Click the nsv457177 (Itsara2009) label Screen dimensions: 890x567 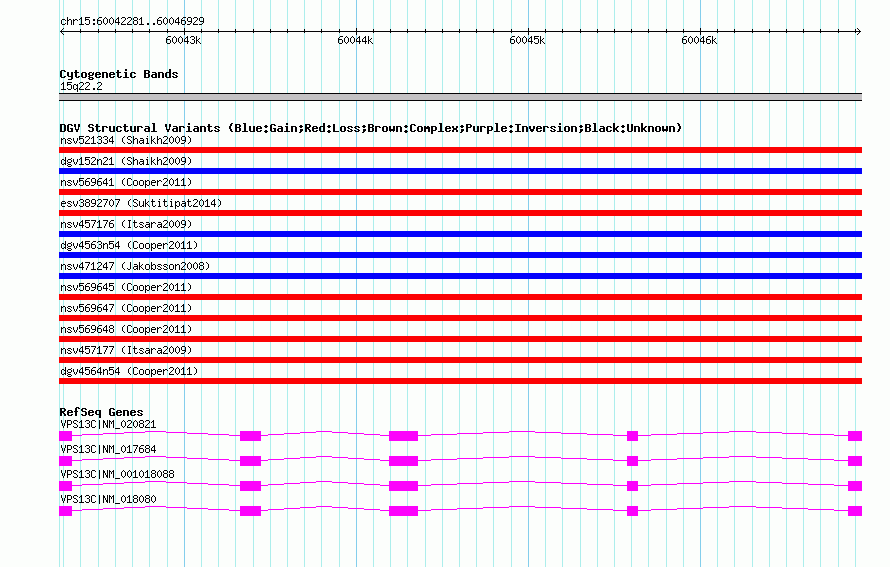[126, 350]
